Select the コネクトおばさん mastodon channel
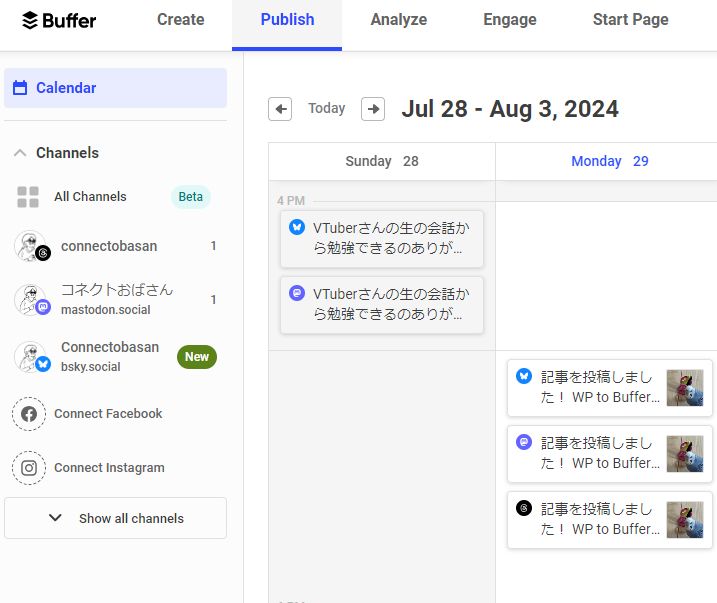 click(117, 299)
